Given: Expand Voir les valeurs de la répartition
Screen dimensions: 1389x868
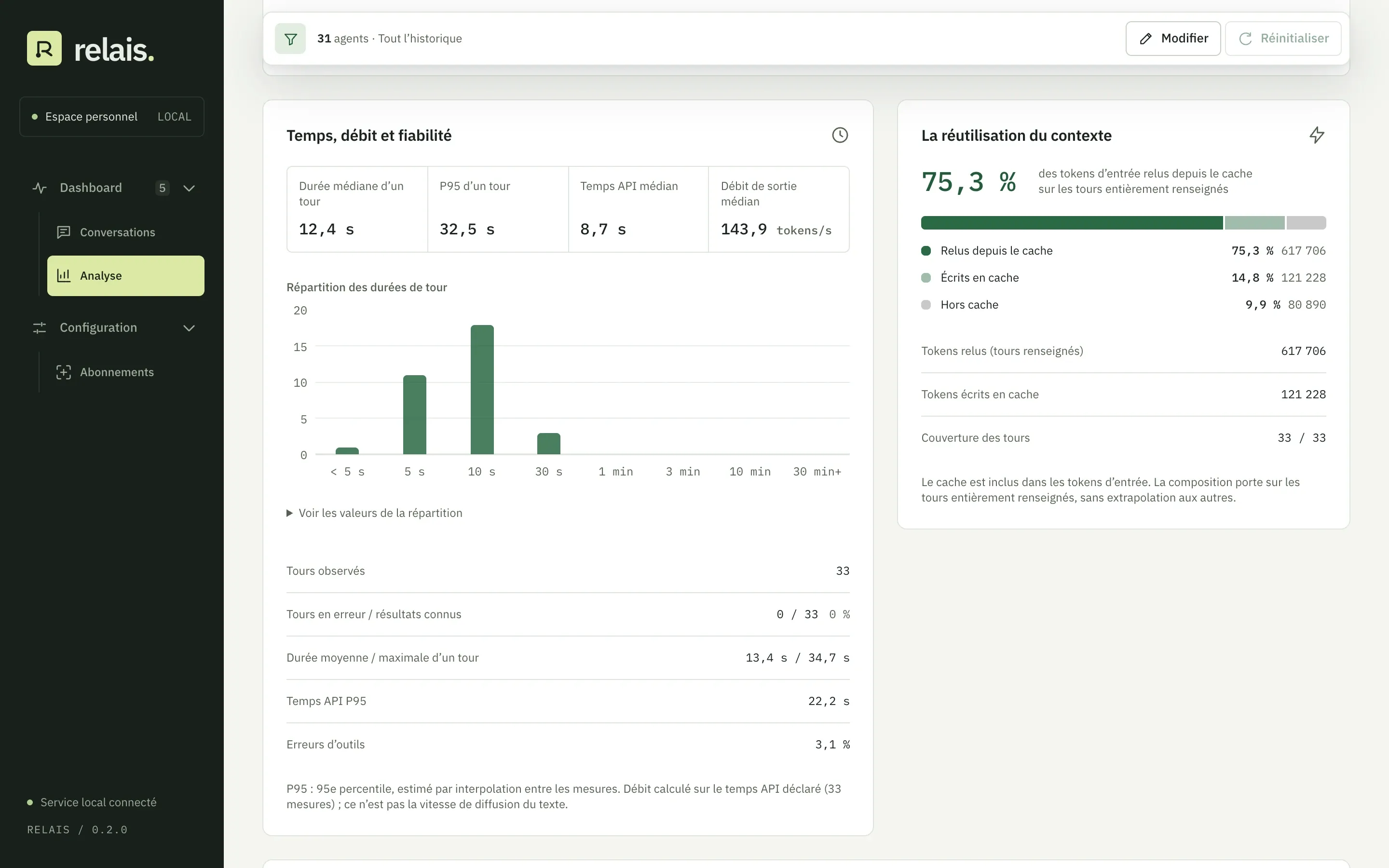Looking at the screenshot, I should [374, 513].
